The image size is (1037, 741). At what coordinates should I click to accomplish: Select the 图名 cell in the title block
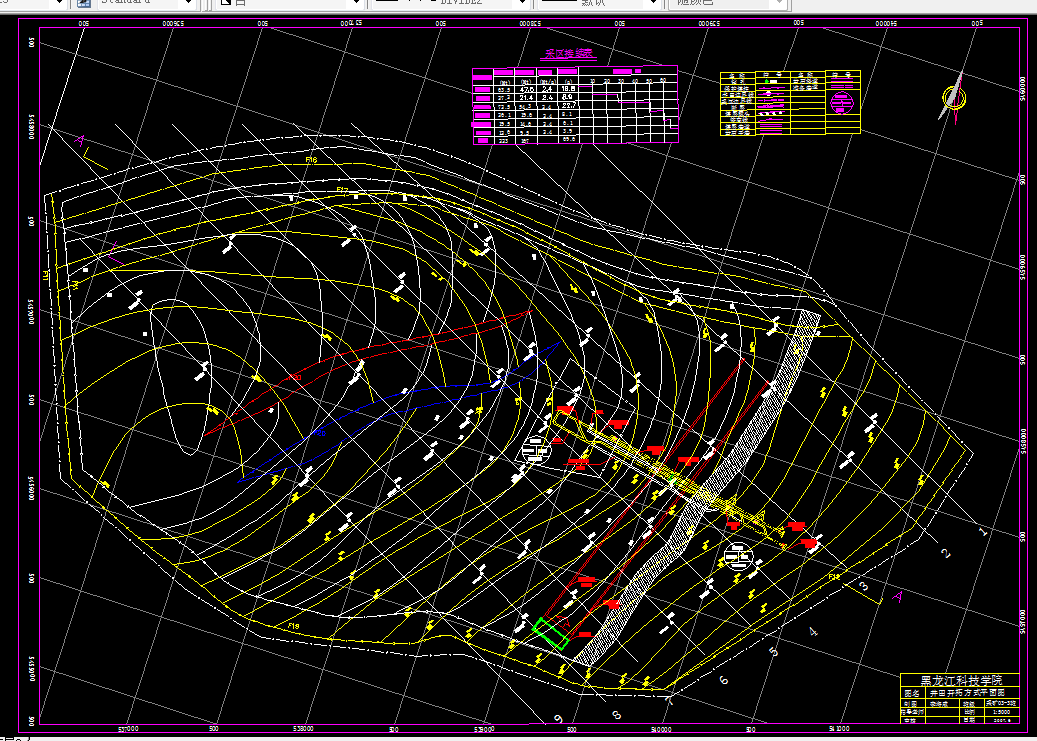click(x=911, y=693)
